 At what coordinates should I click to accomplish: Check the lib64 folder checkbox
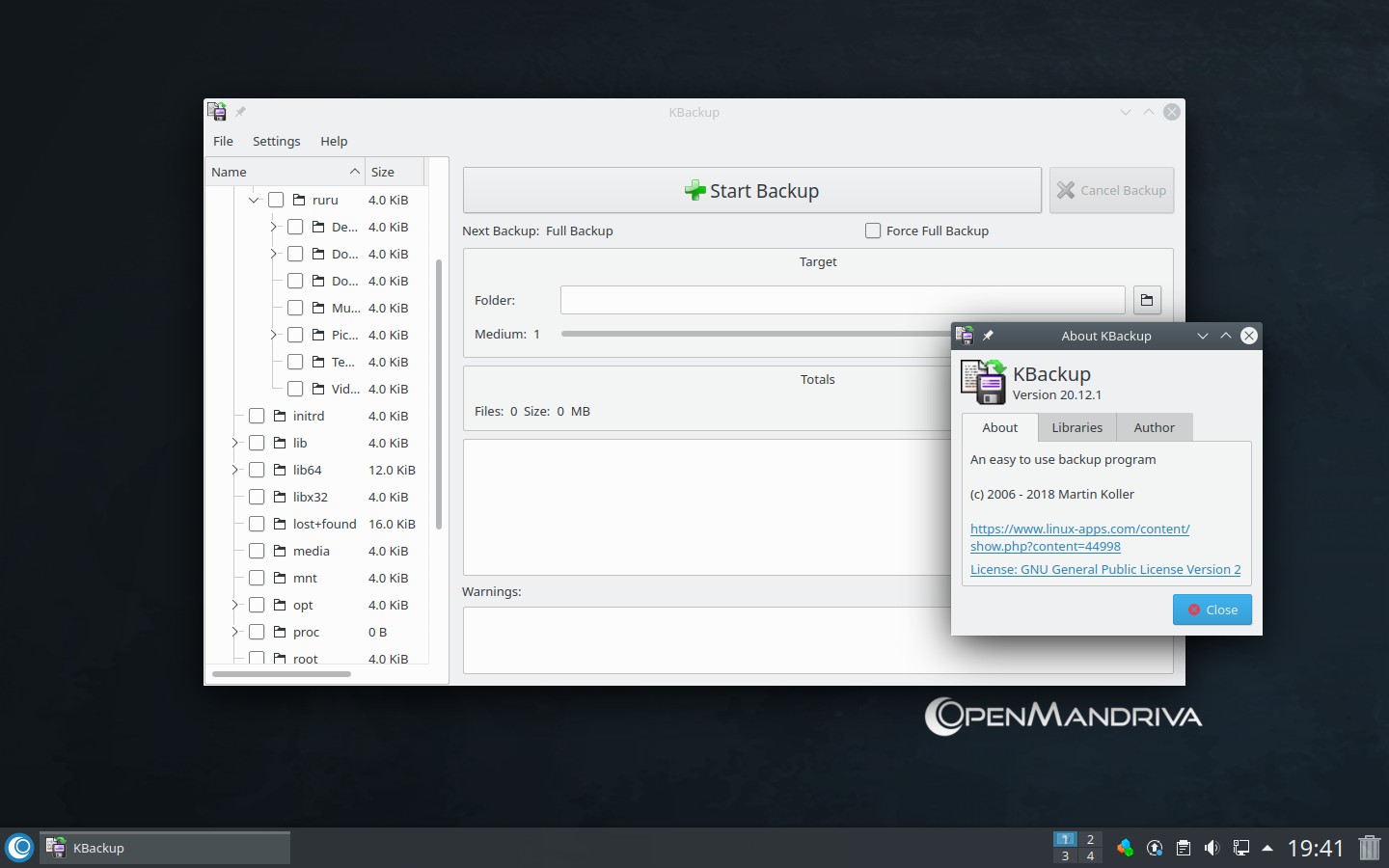257,470
